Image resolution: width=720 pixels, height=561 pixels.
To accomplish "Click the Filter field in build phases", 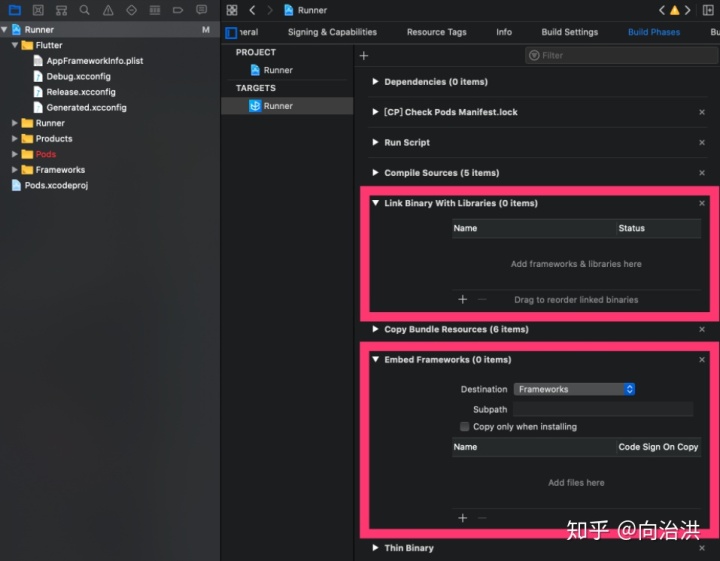I will coord(621,56).
